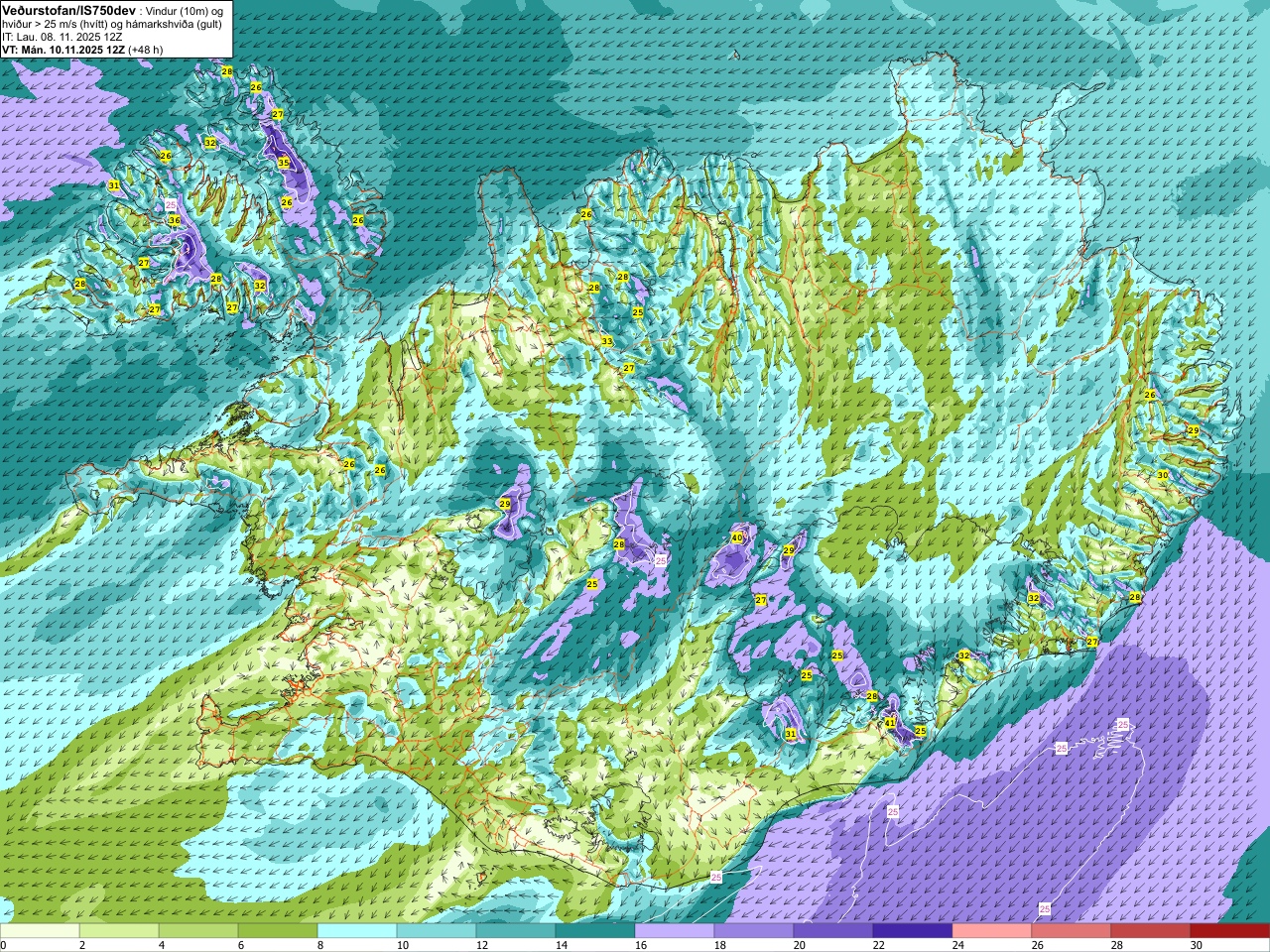Click the 20–22 m/s violet legend swatch
1270x952 pixels.
833,930
